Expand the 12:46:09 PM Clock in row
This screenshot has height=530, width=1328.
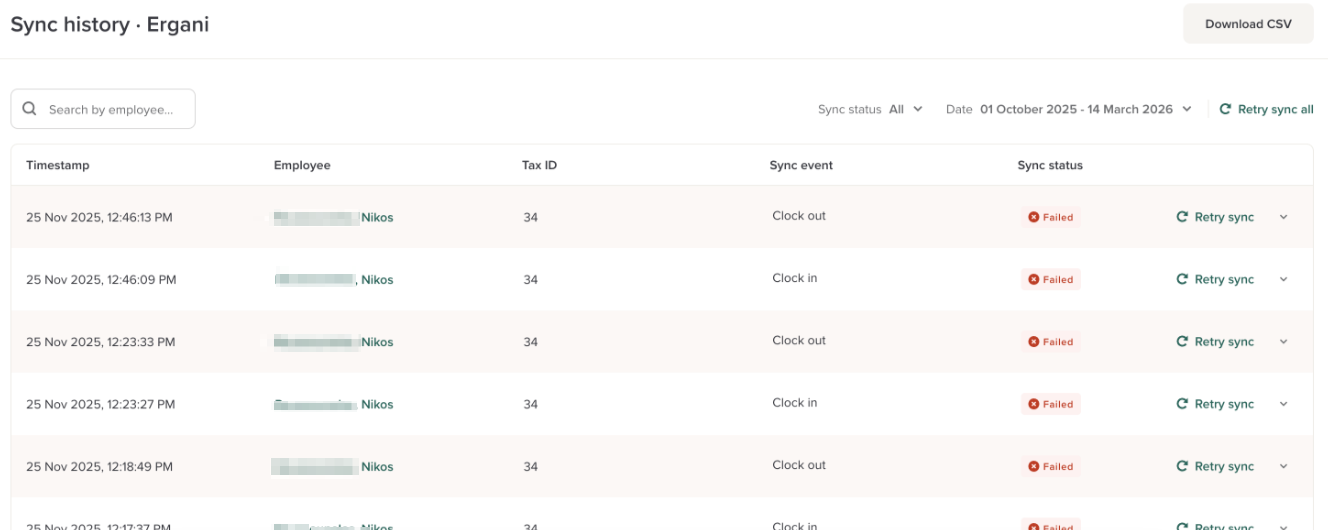[x=1284, y=280]
